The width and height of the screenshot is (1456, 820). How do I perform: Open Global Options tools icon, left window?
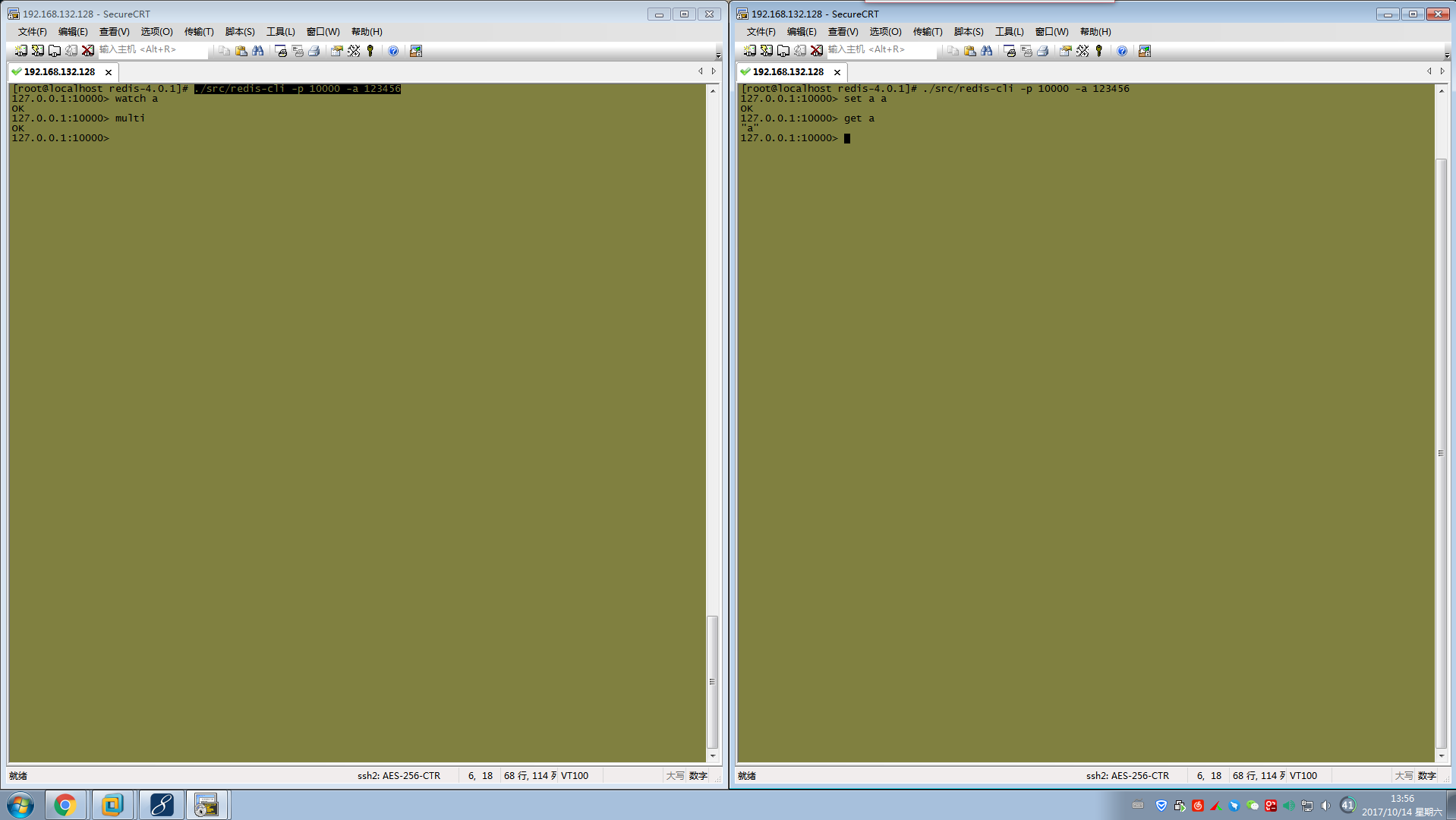[354, 51]
